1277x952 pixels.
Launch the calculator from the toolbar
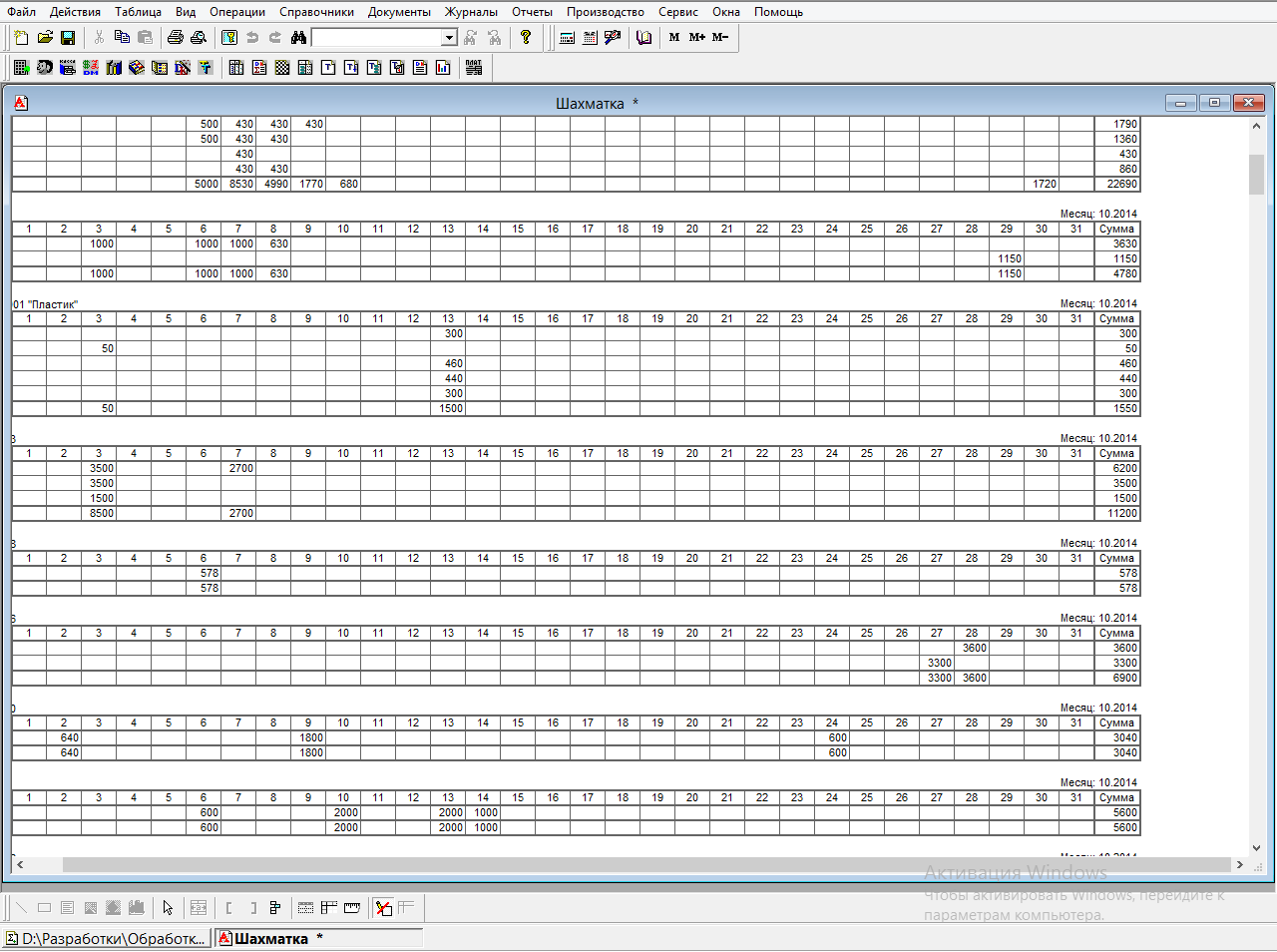(x=567, y=37)
